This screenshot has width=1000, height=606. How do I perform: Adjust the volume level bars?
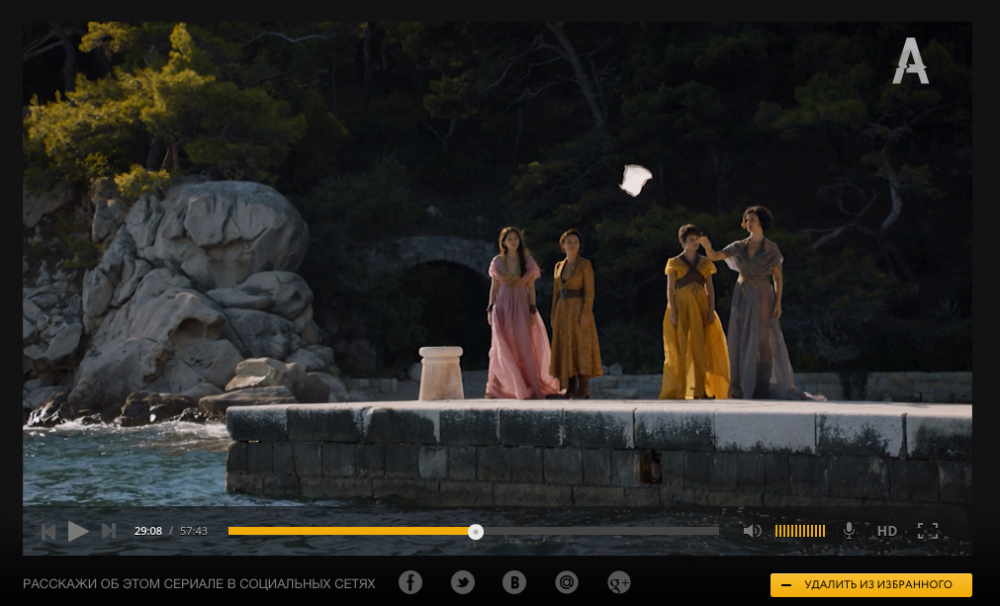coord(800,531)
